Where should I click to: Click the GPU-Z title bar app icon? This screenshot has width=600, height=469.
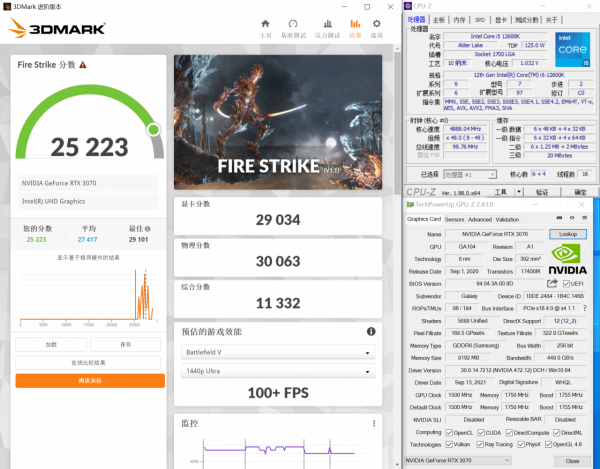pos(410,205)
